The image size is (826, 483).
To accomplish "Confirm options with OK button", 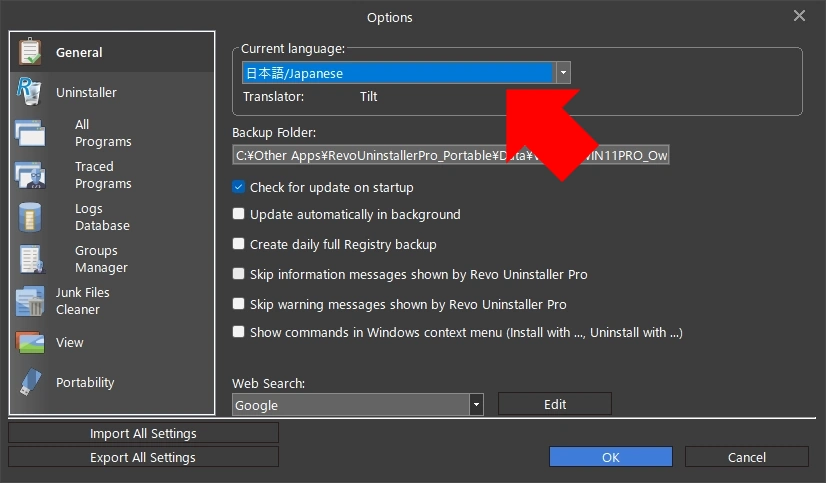I will (x=611, y=457).
